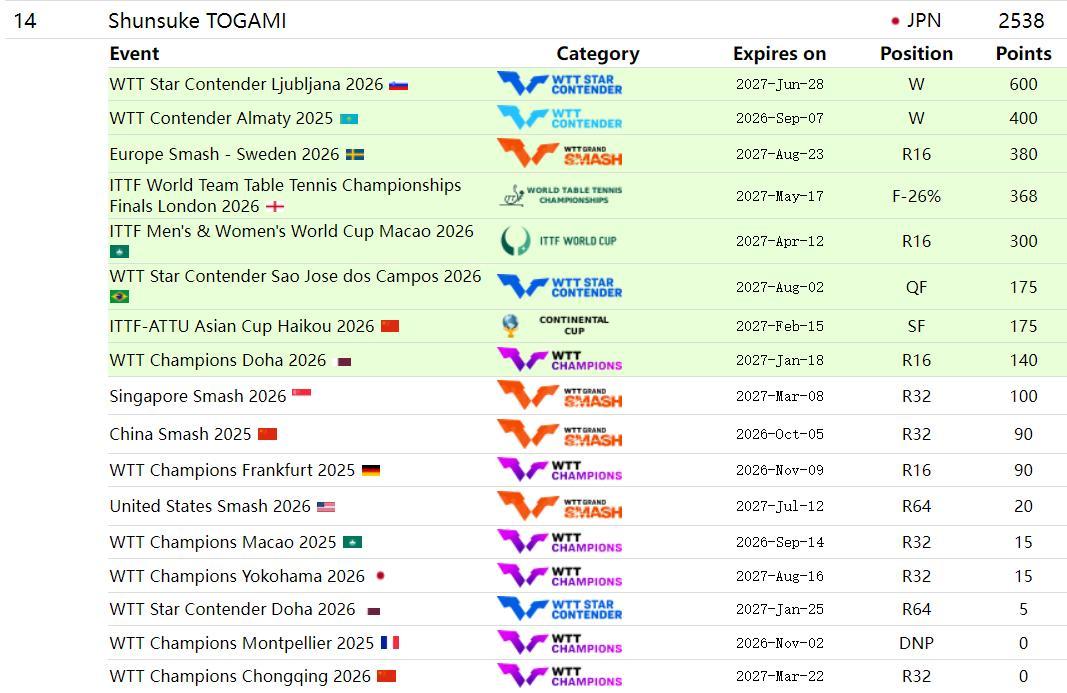
Task: Click the Germany flag next to Frankfurt 2025
Action: click(371, 470)
